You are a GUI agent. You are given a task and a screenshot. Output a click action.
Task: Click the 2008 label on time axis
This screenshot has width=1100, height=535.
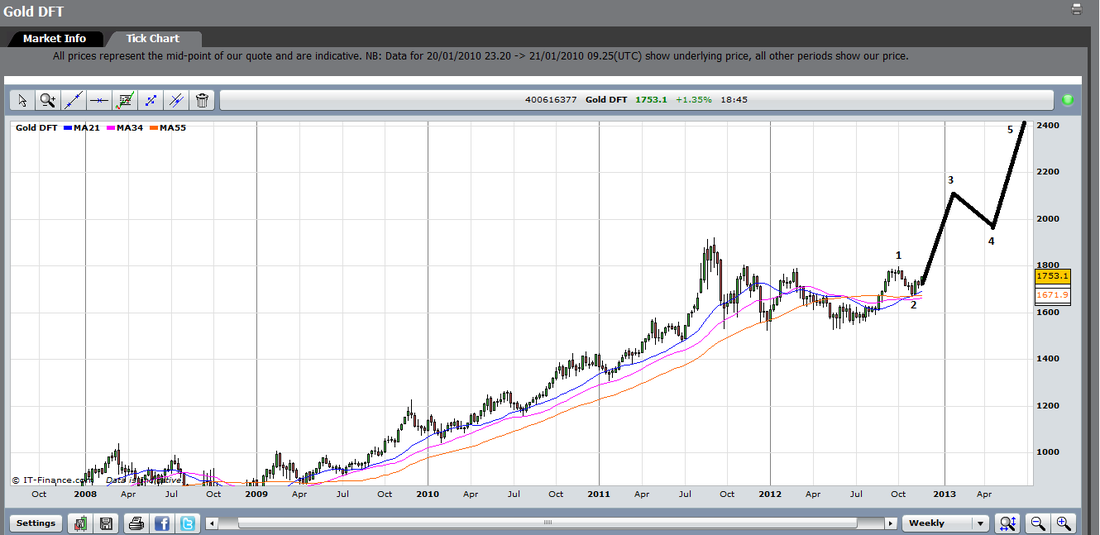click(x=85, y=494)
